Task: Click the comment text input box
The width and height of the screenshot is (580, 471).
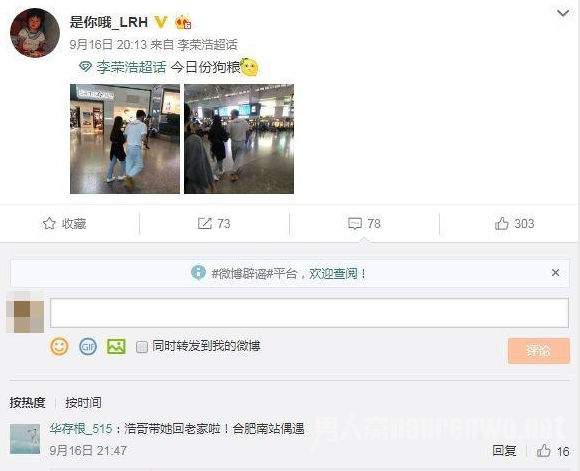Action: click(309, 313)
